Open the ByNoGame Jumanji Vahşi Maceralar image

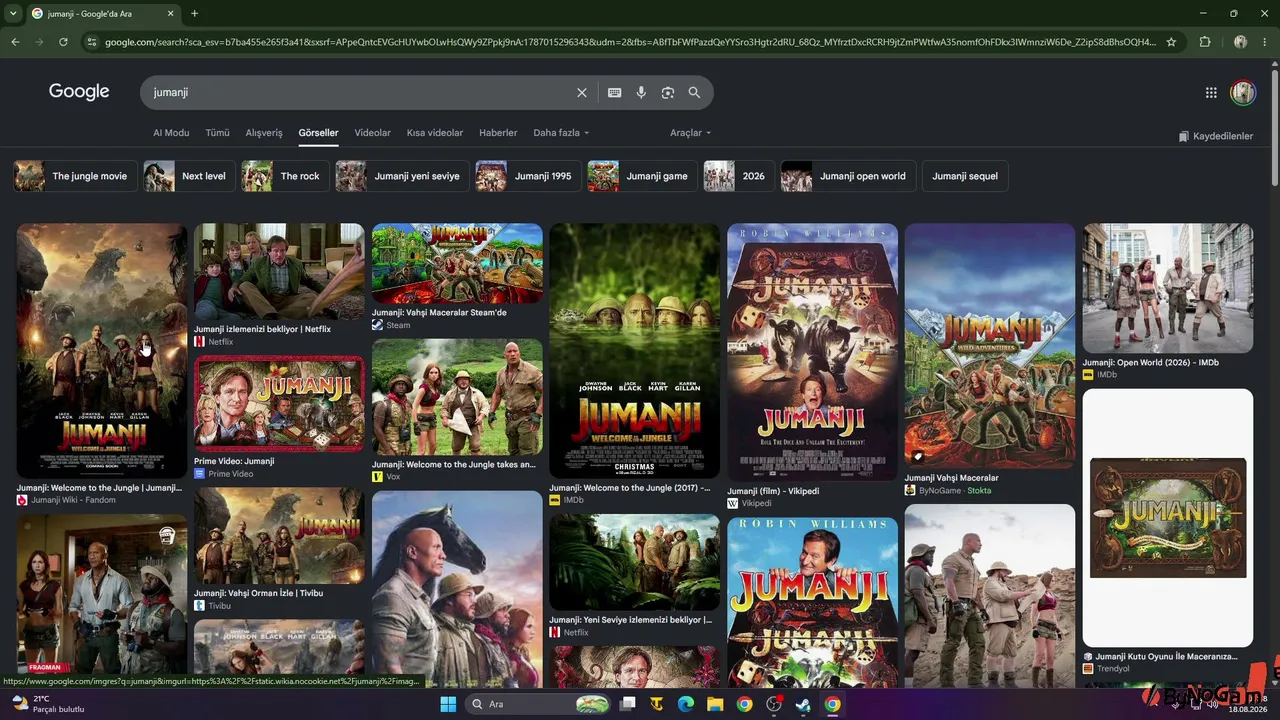(990, 346)
